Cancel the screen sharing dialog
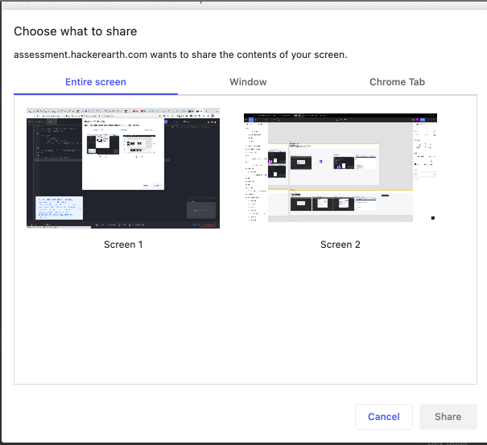Screen dimensions: 487x445 click(x=384, y=417)
